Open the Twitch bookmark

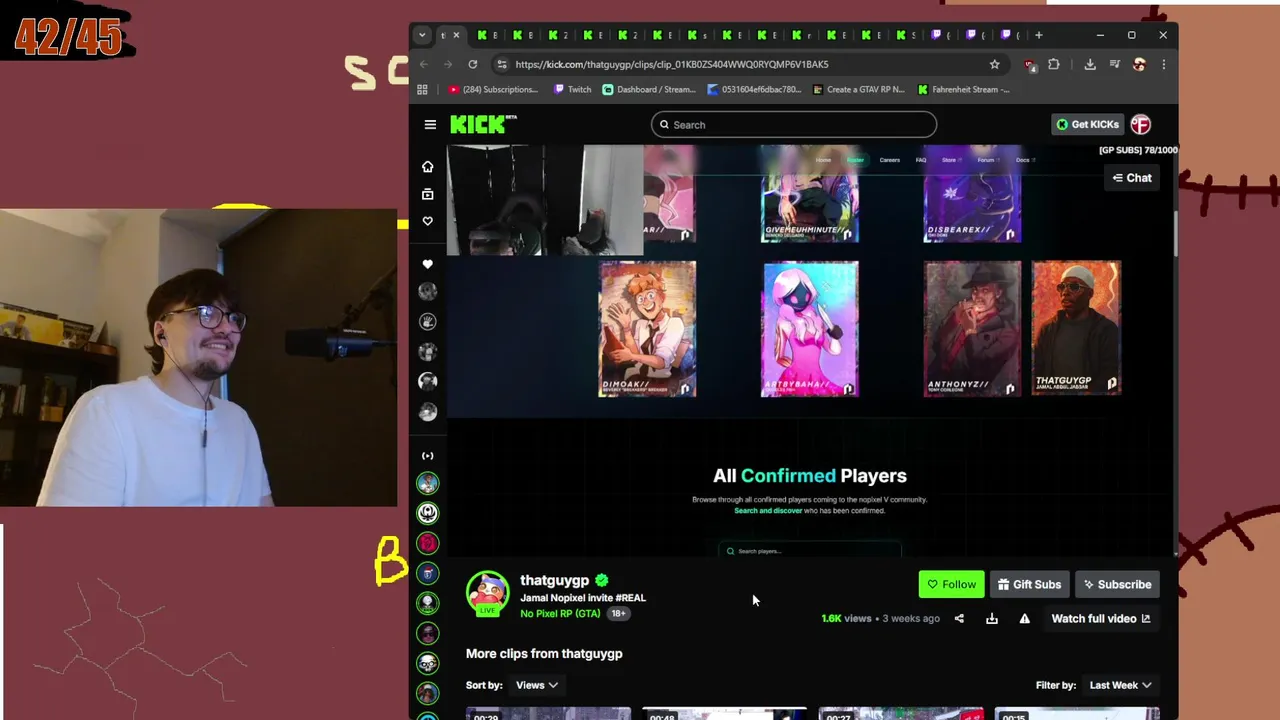click(x=572, y=89)
